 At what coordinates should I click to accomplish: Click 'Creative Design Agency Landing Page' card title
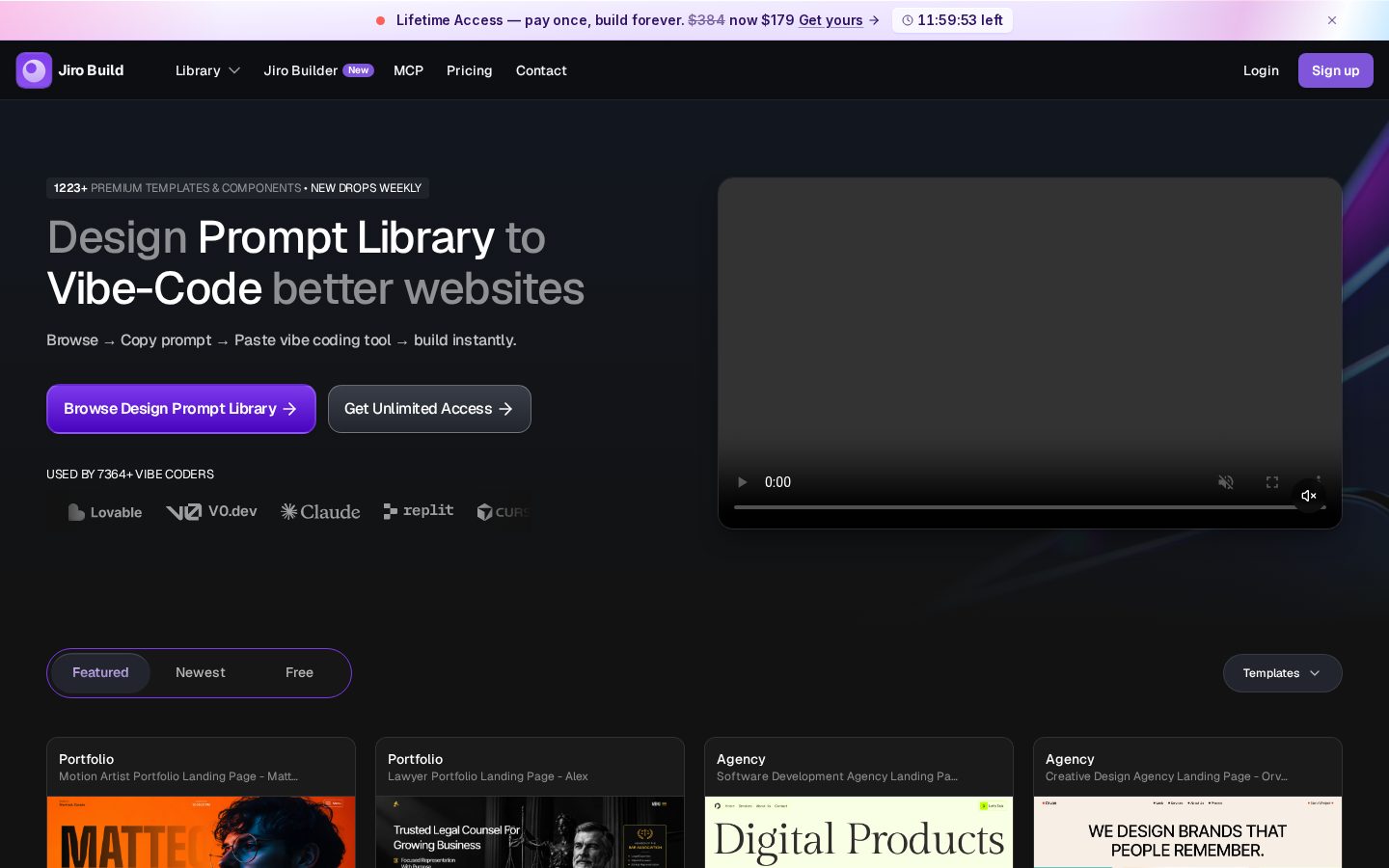(1166, 776)
